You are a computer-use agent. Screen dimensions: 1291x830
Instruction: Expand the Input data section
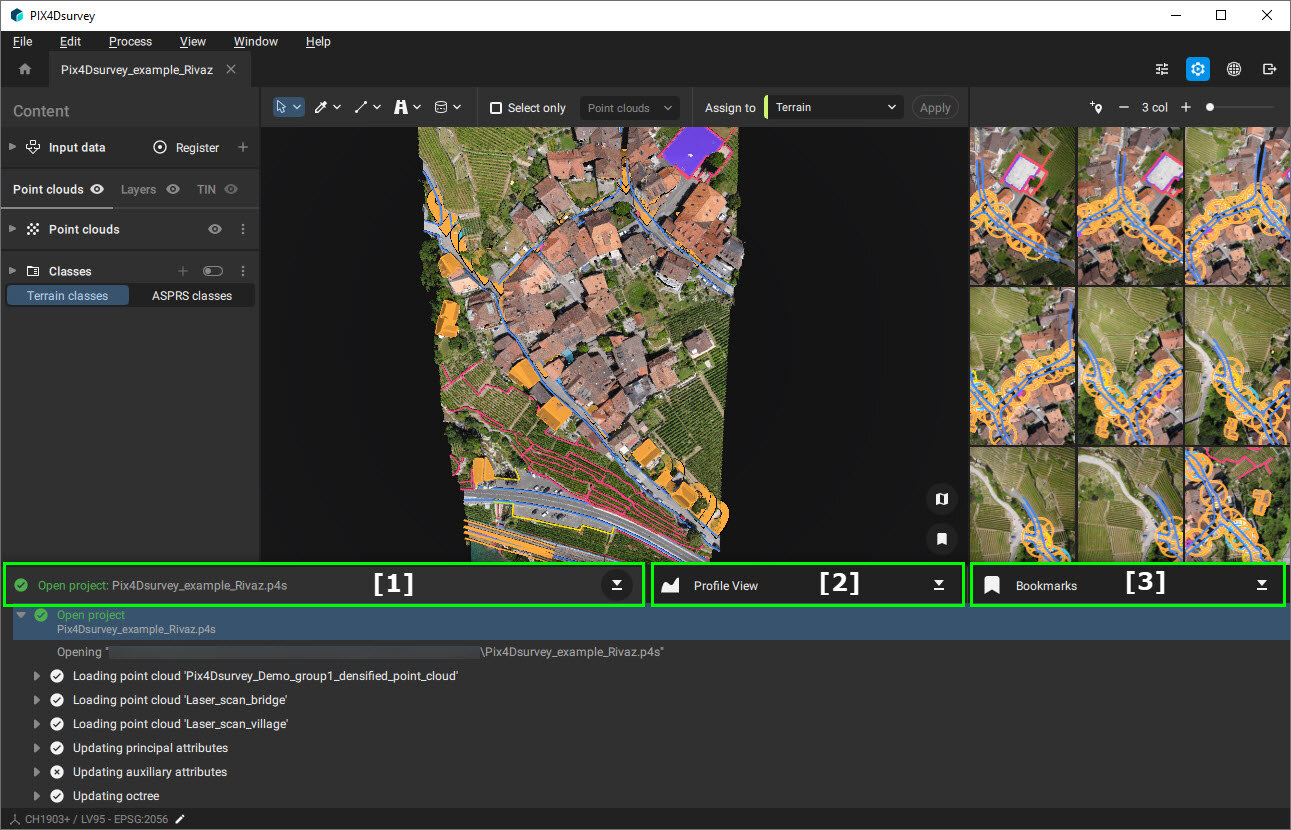click(x=12, y=147)
